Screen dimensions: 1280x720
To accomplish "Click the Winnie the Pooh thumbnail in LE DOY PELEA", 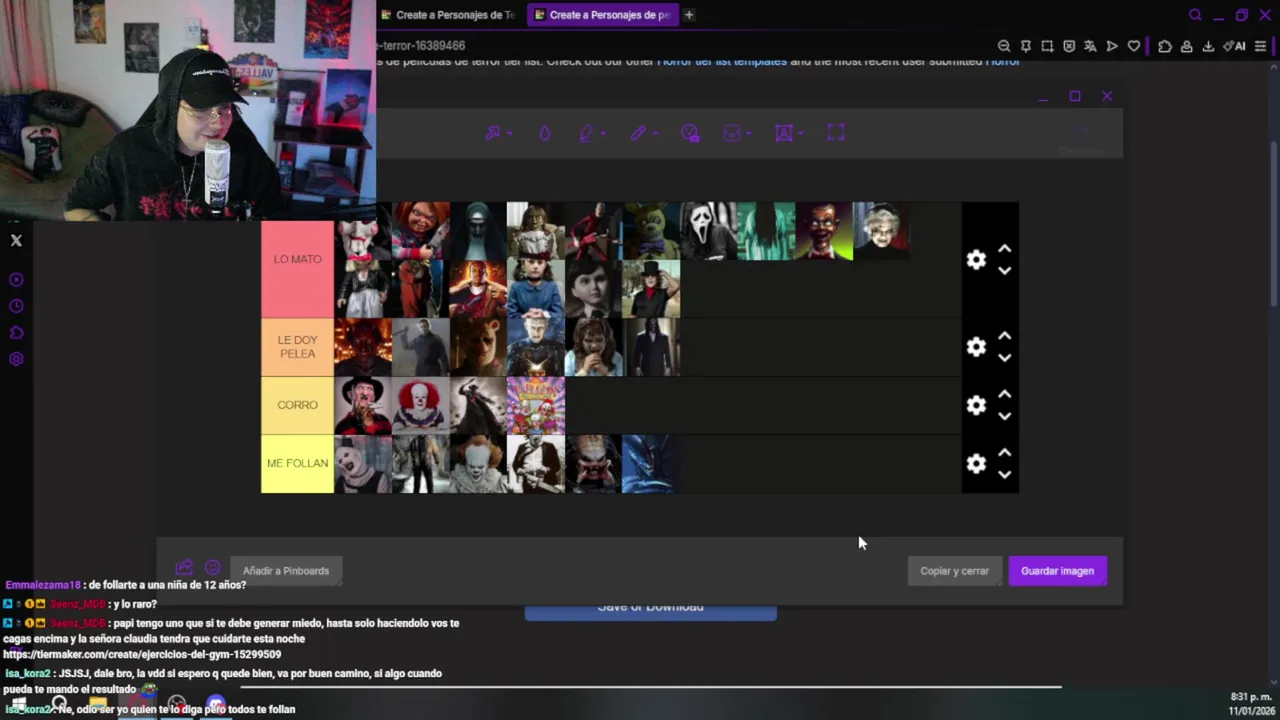I will [478, 347].
